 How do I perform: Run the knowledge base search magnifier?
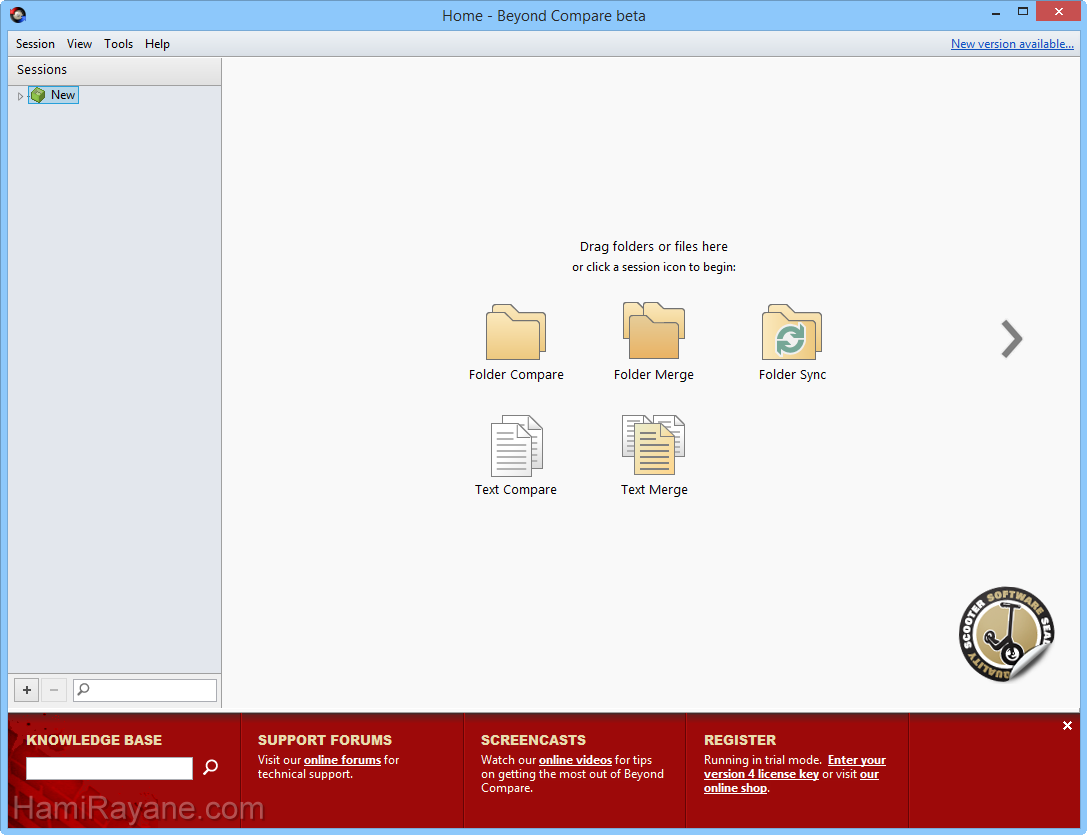[x=210, y=767]
